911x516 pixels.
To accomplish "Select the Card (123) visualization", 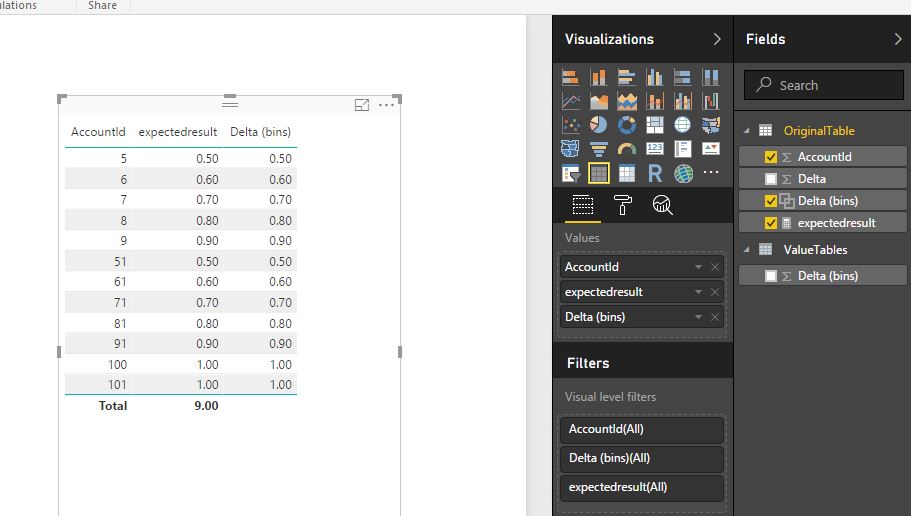I will point(655,149).
